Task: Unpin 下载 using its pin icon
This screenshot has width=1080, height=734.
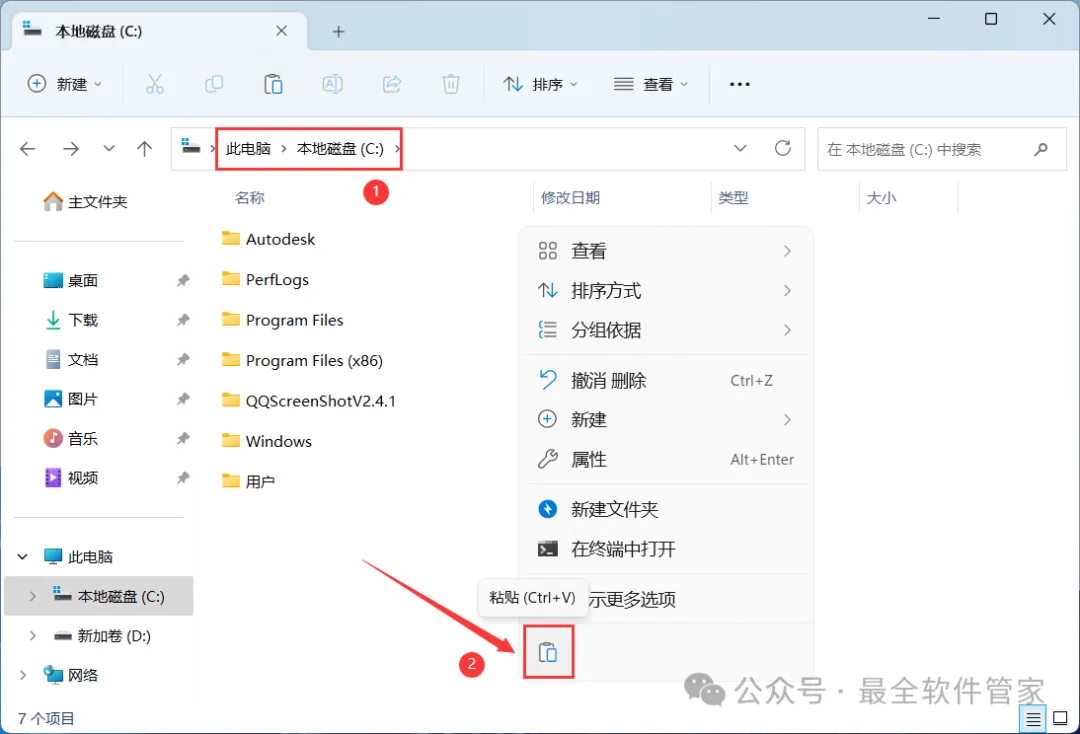Action: pyautogui.click(x=183, y=320)
